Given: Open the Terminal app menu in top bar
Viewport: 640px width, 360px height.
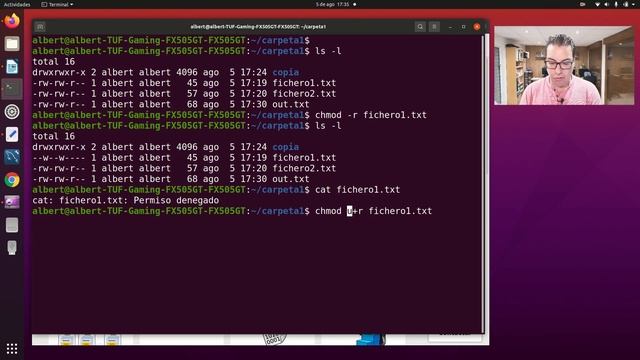Looking at the screenshot, I should tap(57, 4).
